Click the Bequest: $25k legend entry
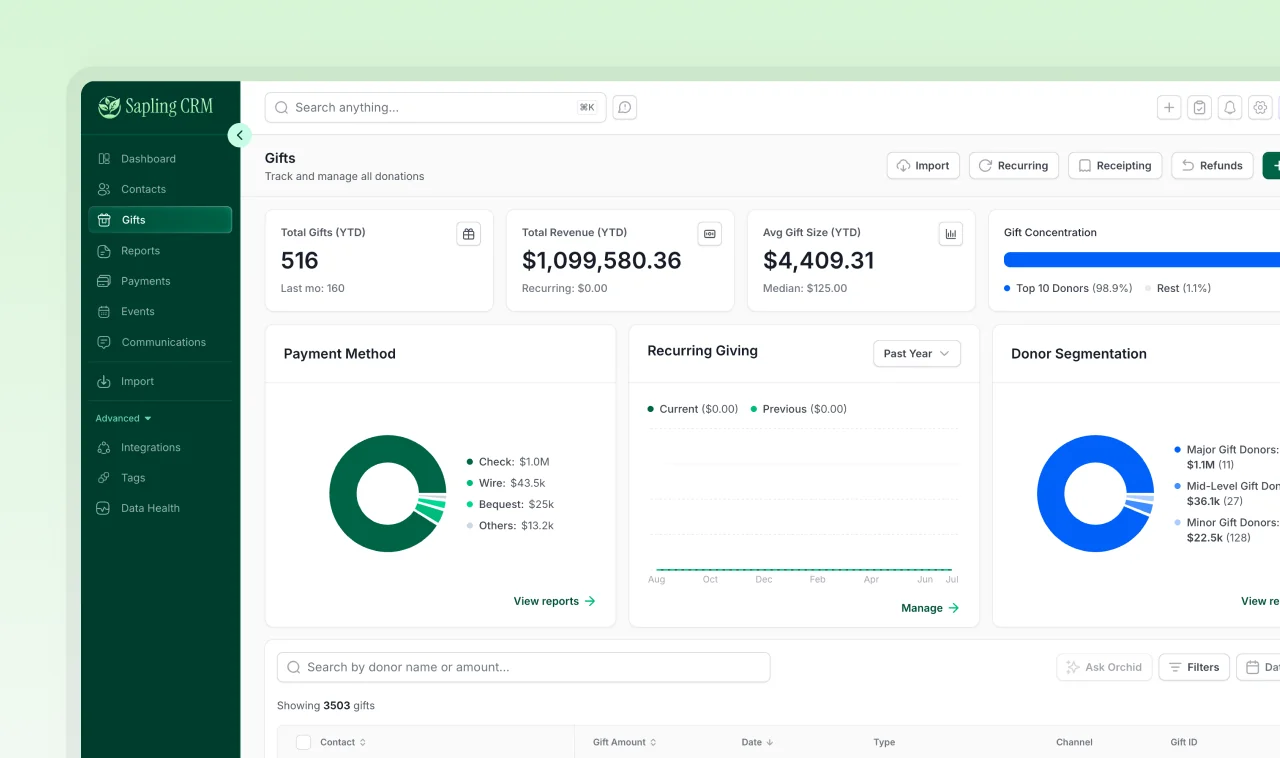Viewport: 1280px width, 758px height. (x=510, y=505)
